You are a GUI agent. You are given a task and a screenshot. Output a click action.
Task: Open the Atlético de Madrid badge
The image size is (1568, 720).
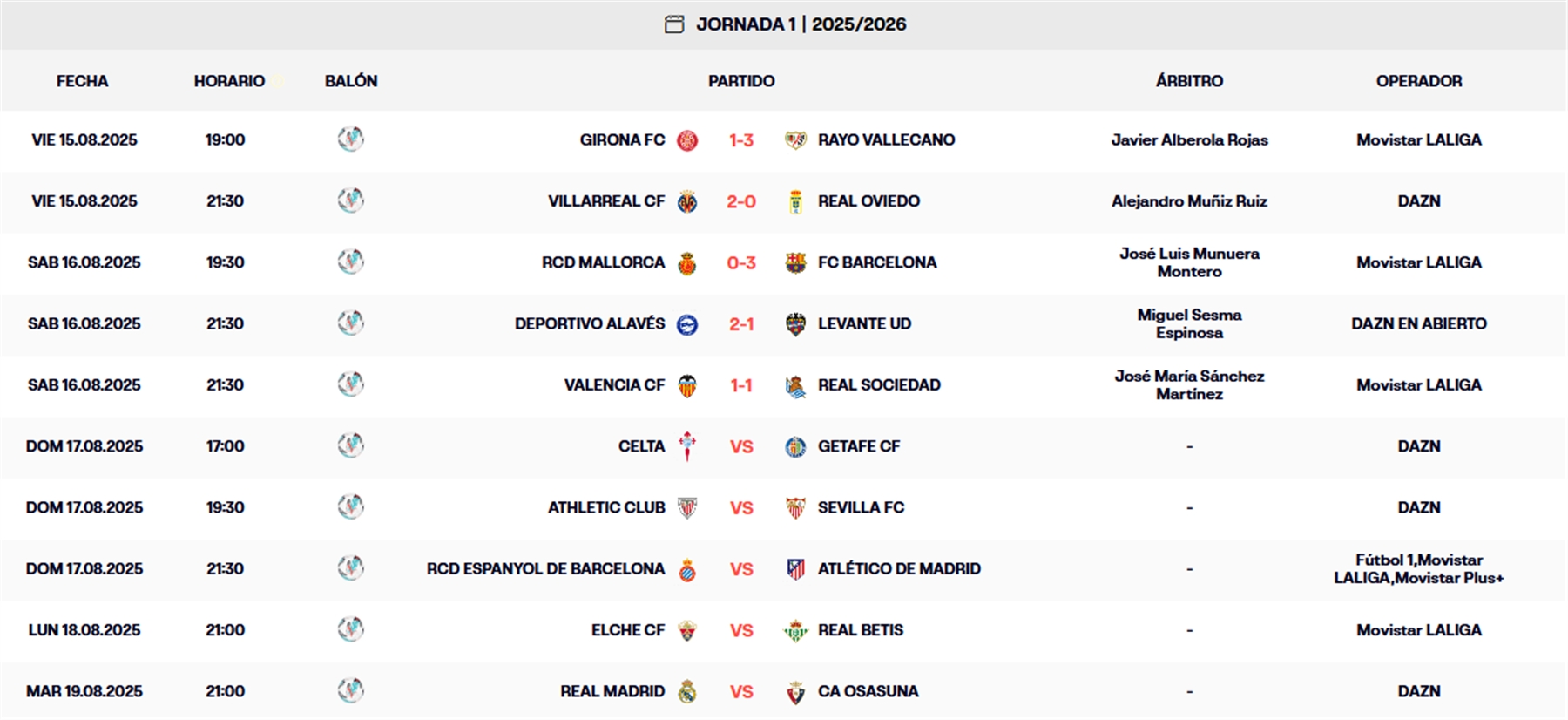click(795, 568)
